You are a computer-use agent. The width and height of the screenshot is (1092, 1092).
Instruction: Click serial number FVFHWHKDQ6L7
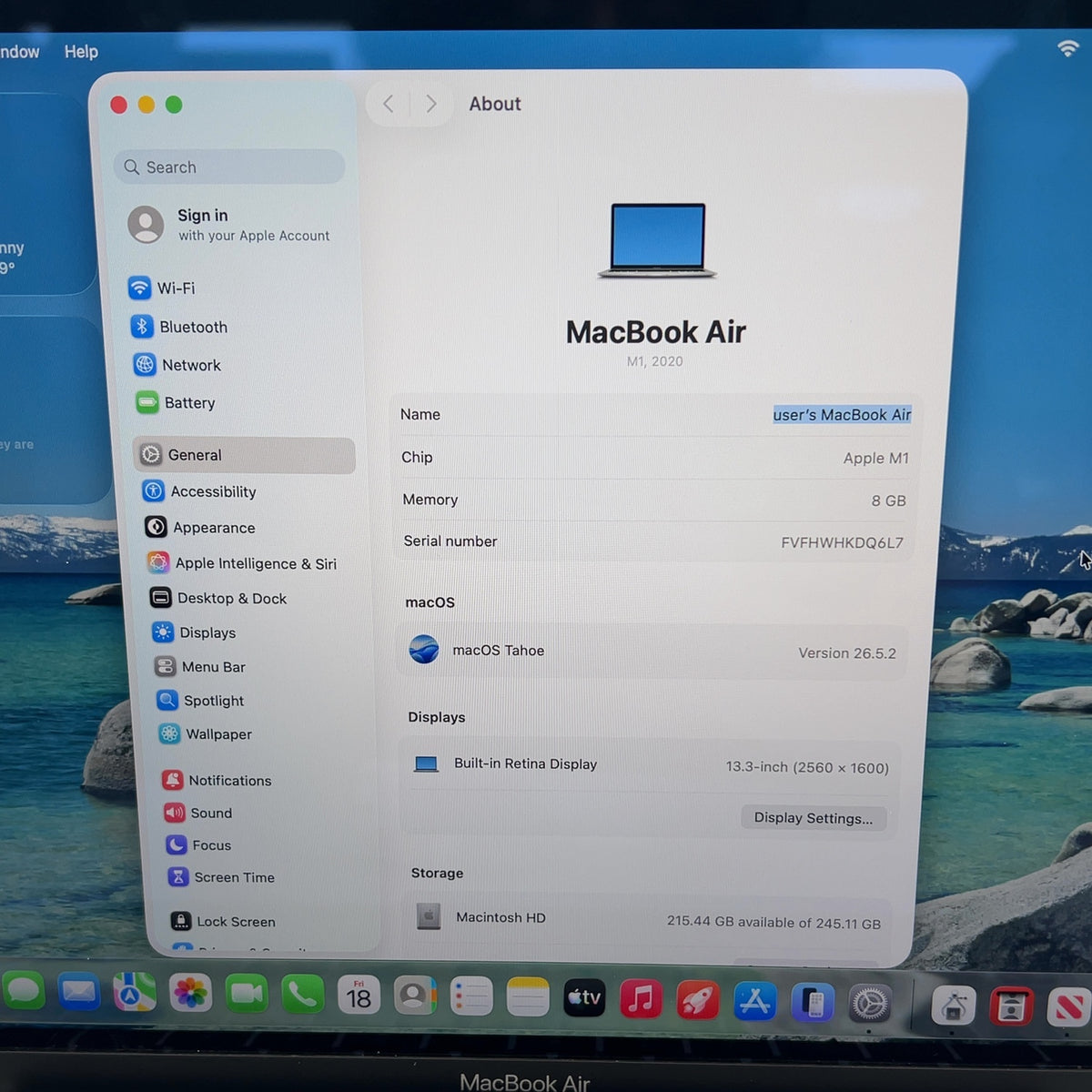tap(842, 542)
